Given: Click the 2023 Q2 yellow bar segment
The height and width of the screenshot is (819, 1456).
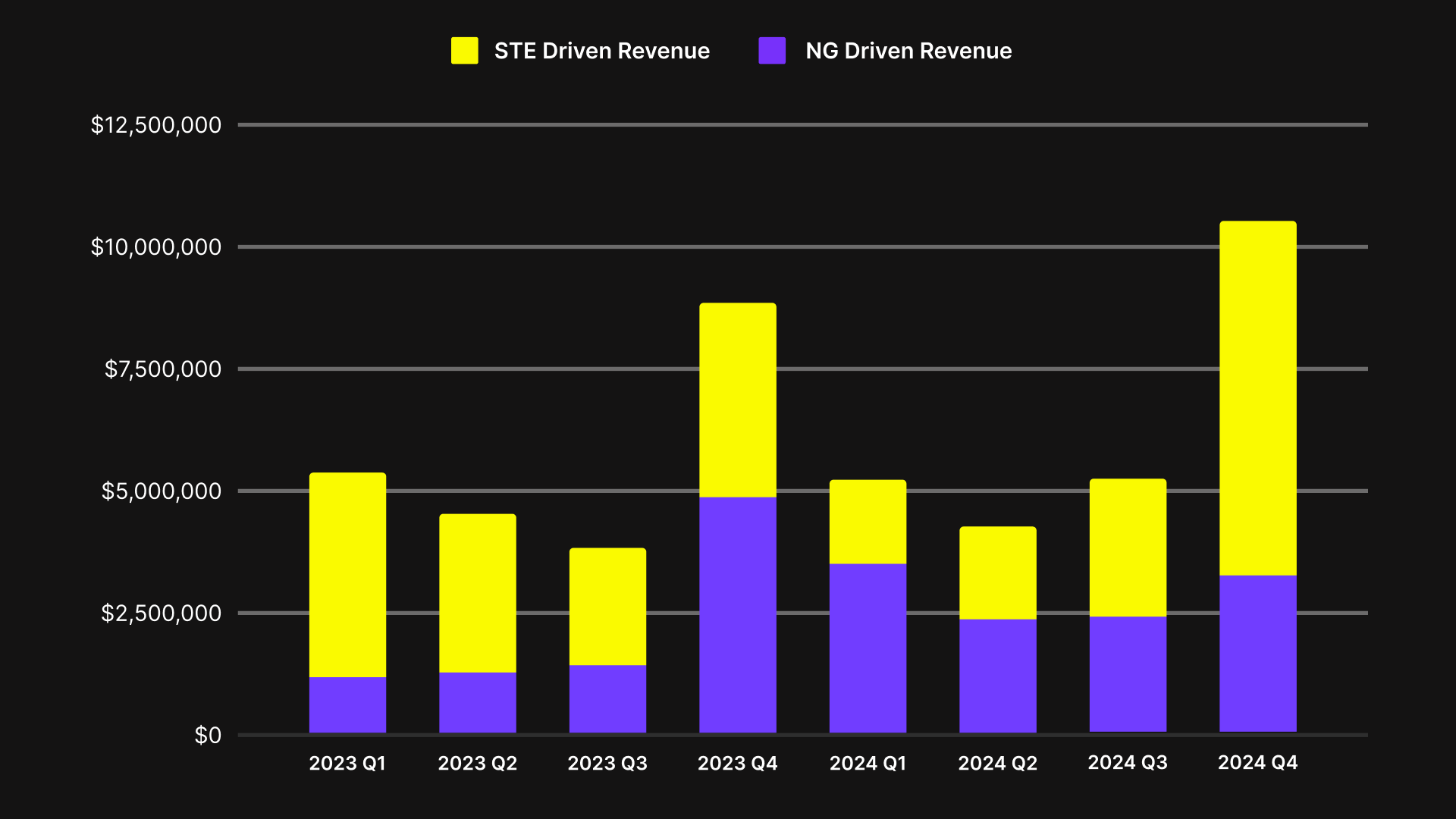Looking at the screenshot, I should click(x=477, y=593).
